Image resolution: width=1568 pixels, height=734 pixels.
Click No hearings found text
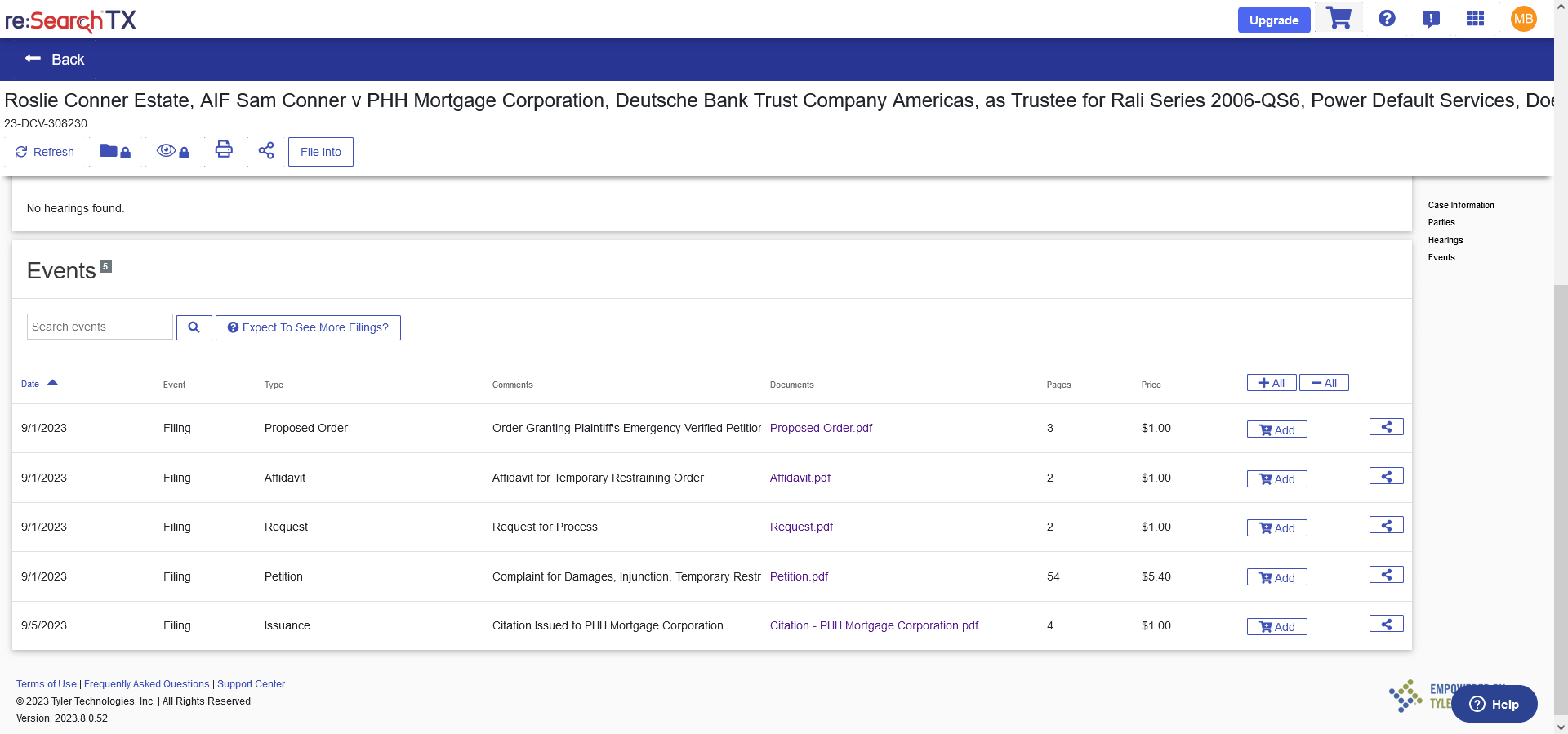pos(75,208)
